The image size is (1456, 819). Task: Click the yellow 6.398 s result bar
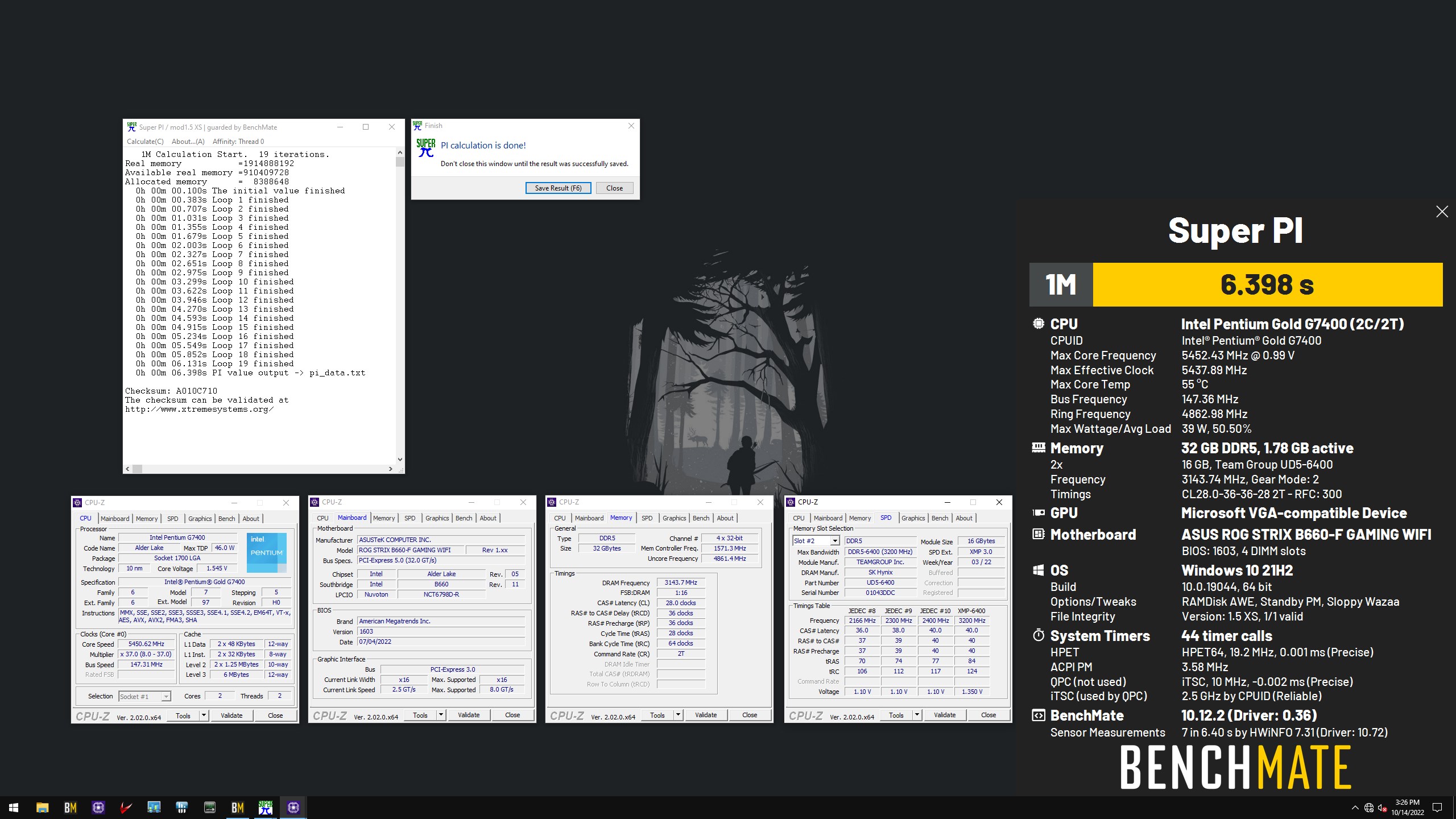(x=1267, y=284)
